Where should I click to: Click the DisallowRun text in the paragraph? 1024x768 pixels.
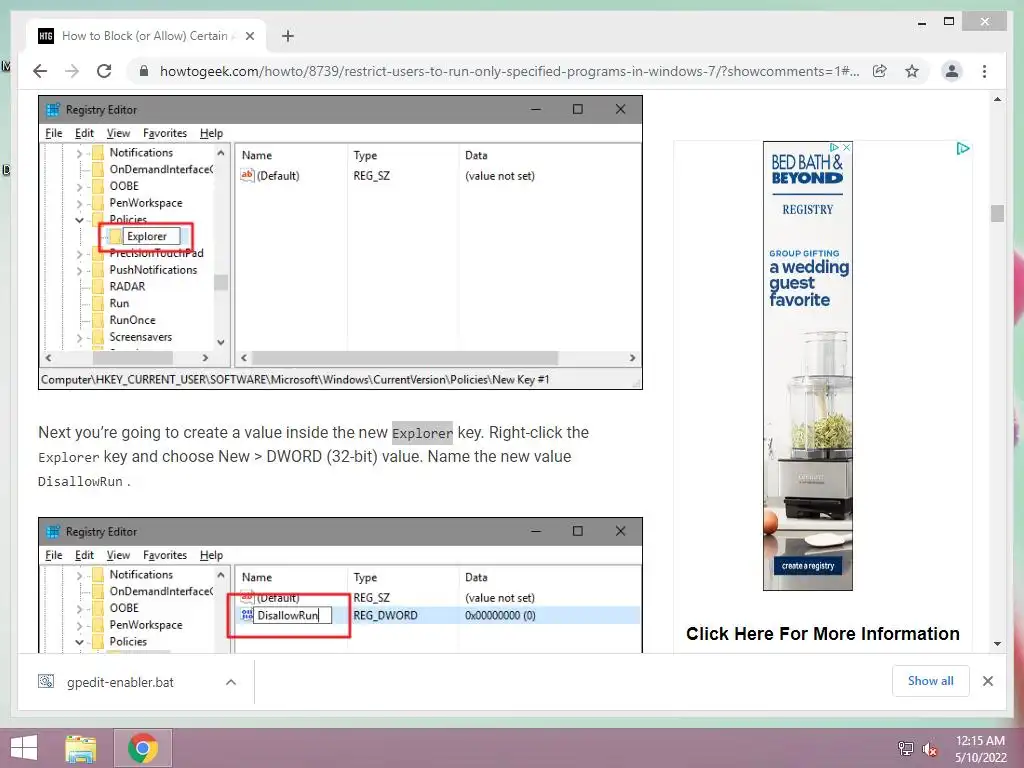point(80,481)
